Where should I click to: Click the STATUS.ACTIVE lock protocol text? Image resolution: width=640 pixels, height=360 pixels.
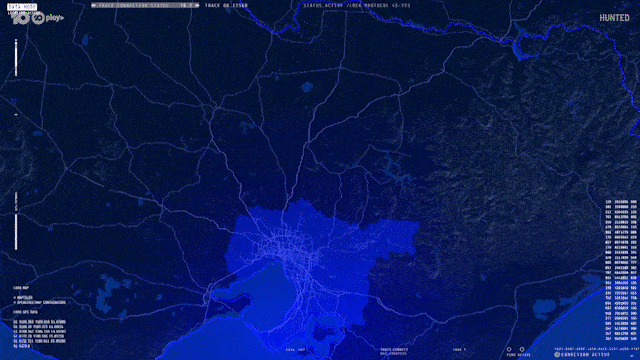click(357, 5)
